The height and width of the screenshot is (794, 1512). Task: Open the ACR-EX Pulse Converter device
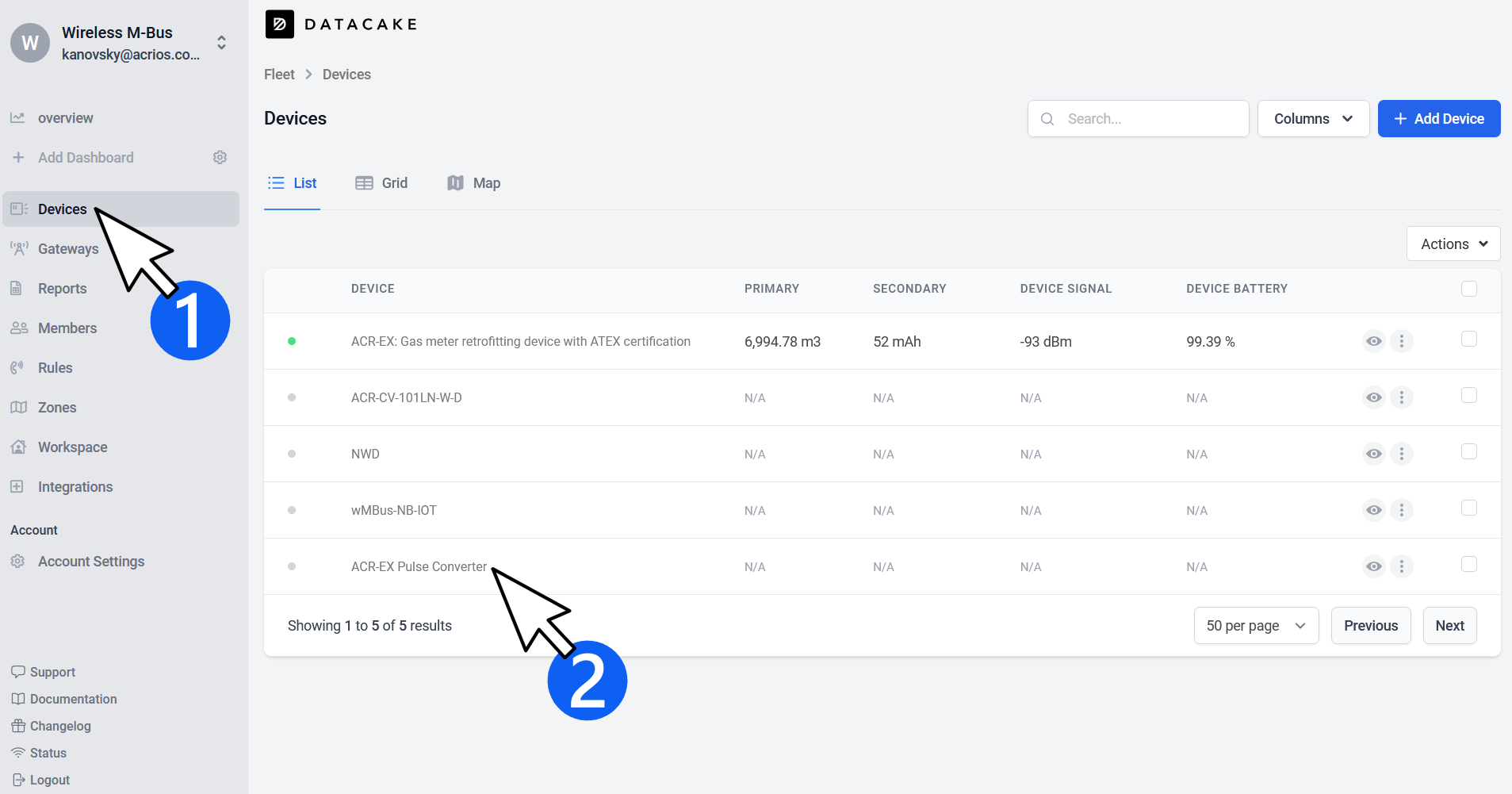click(419, 566)
